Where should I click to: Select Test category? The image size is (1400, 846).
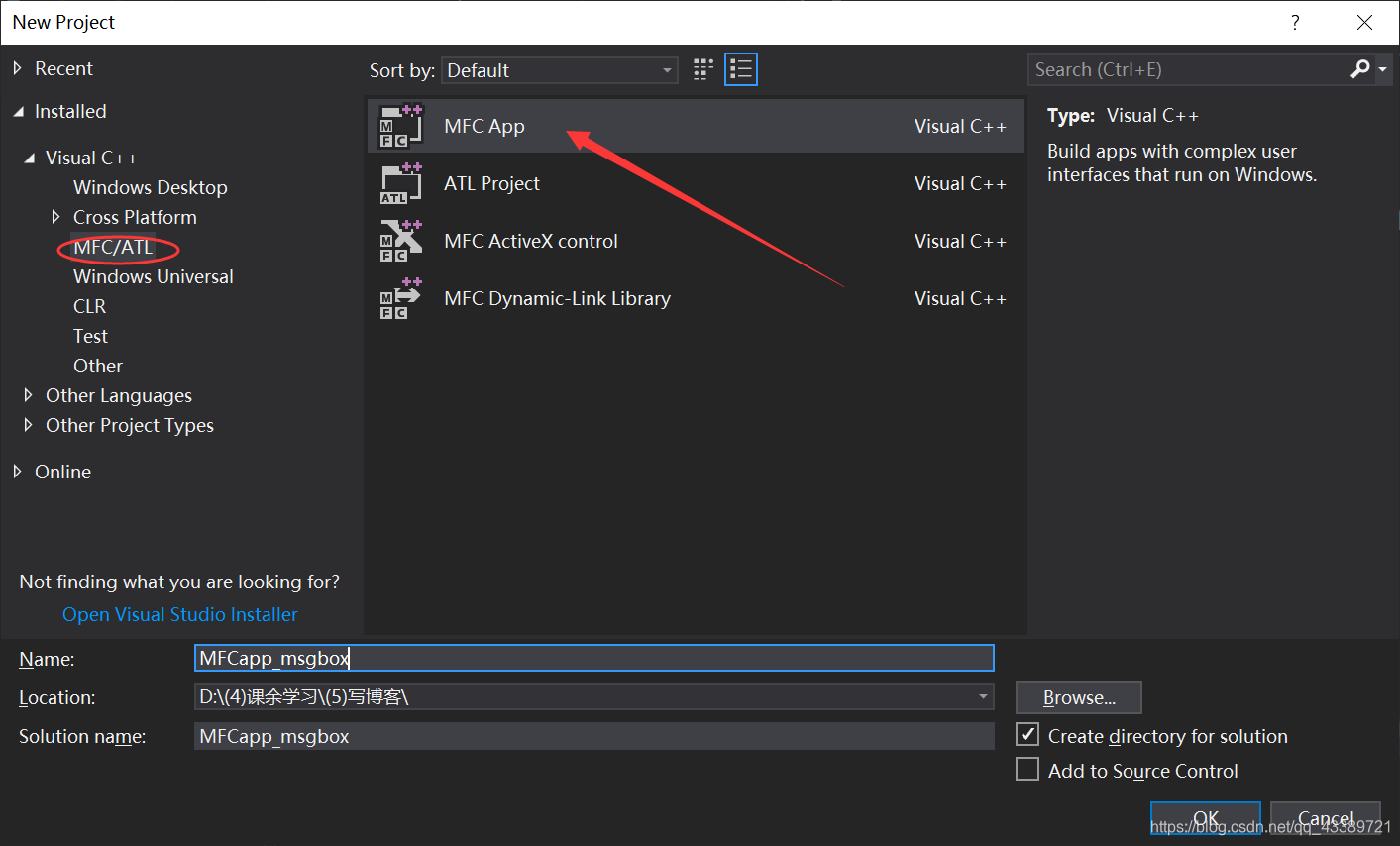point(90,336)
